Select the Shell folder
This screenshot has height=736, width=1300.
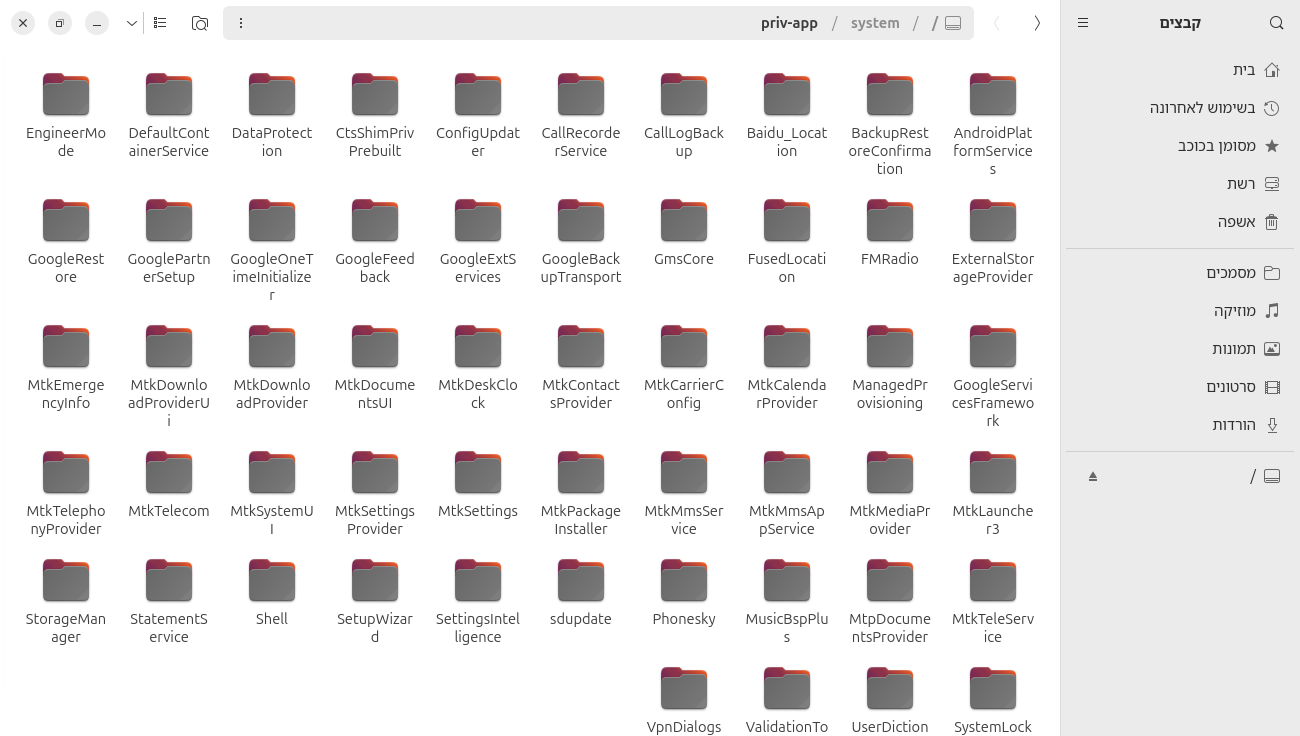pos(272,593)
